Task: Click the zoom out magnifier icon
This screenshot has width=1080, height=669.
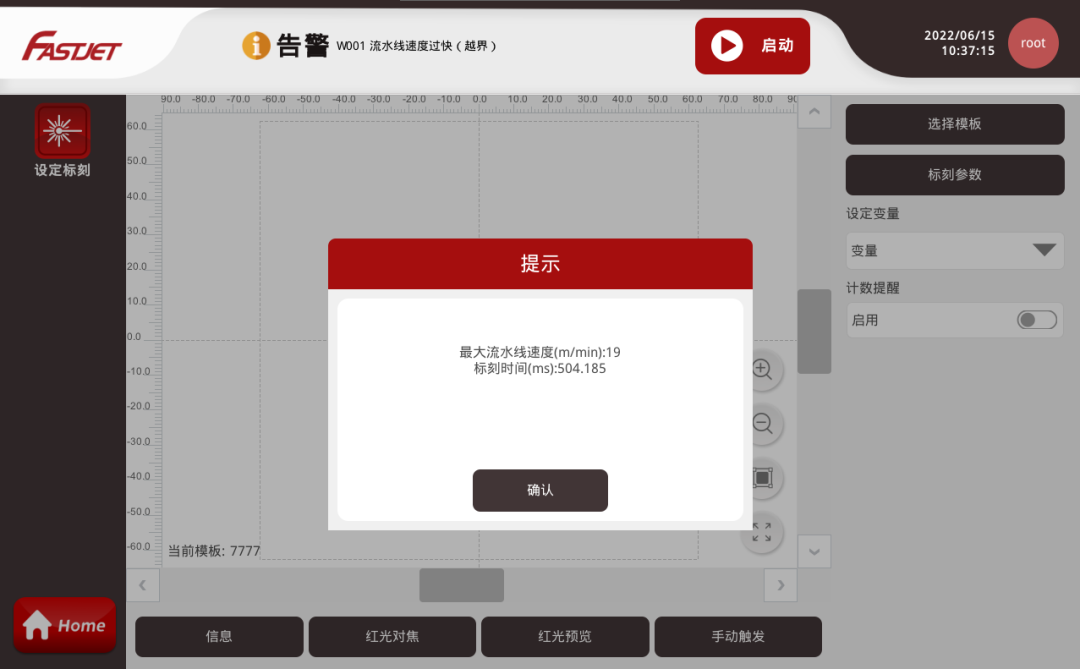Action: click(x=762, y=424)
